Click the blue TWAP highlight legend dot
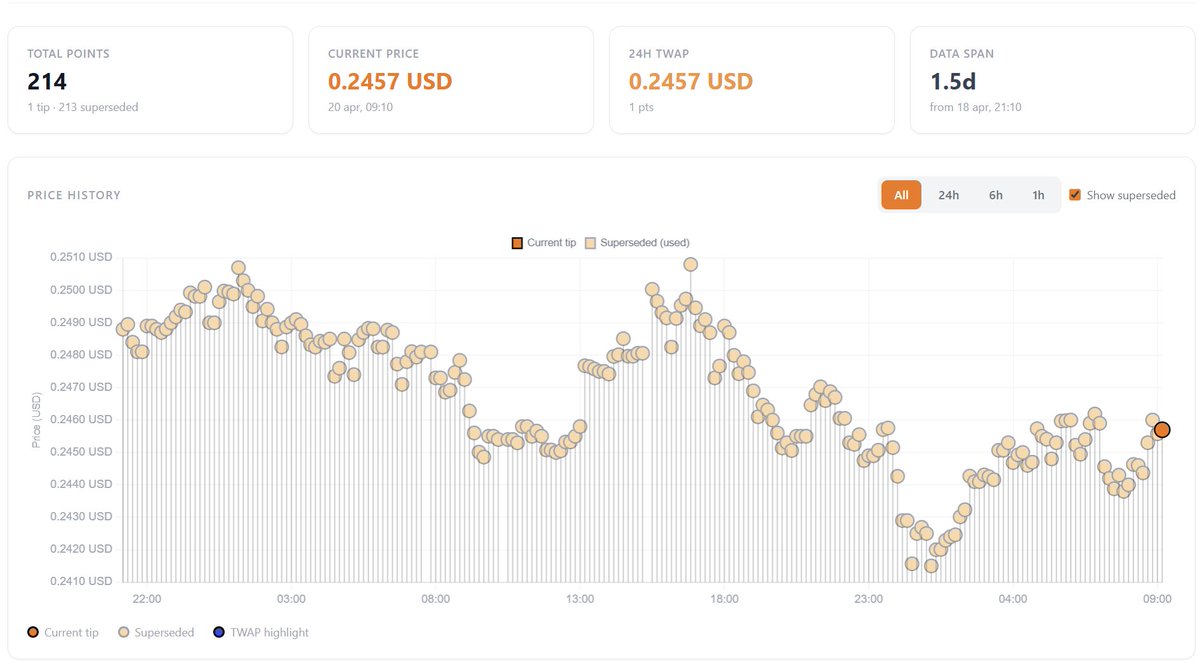Screen dimensions: 1200x665 [219, 632]
